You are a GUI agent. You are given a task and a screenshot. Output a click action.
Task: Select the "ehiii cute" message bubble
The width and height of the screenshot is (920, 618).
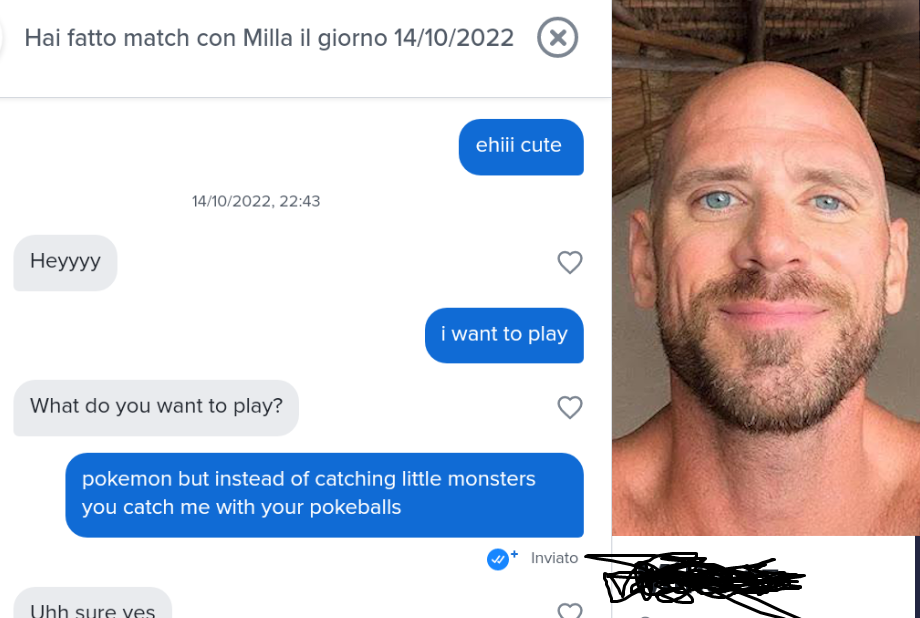click(521, 147)
